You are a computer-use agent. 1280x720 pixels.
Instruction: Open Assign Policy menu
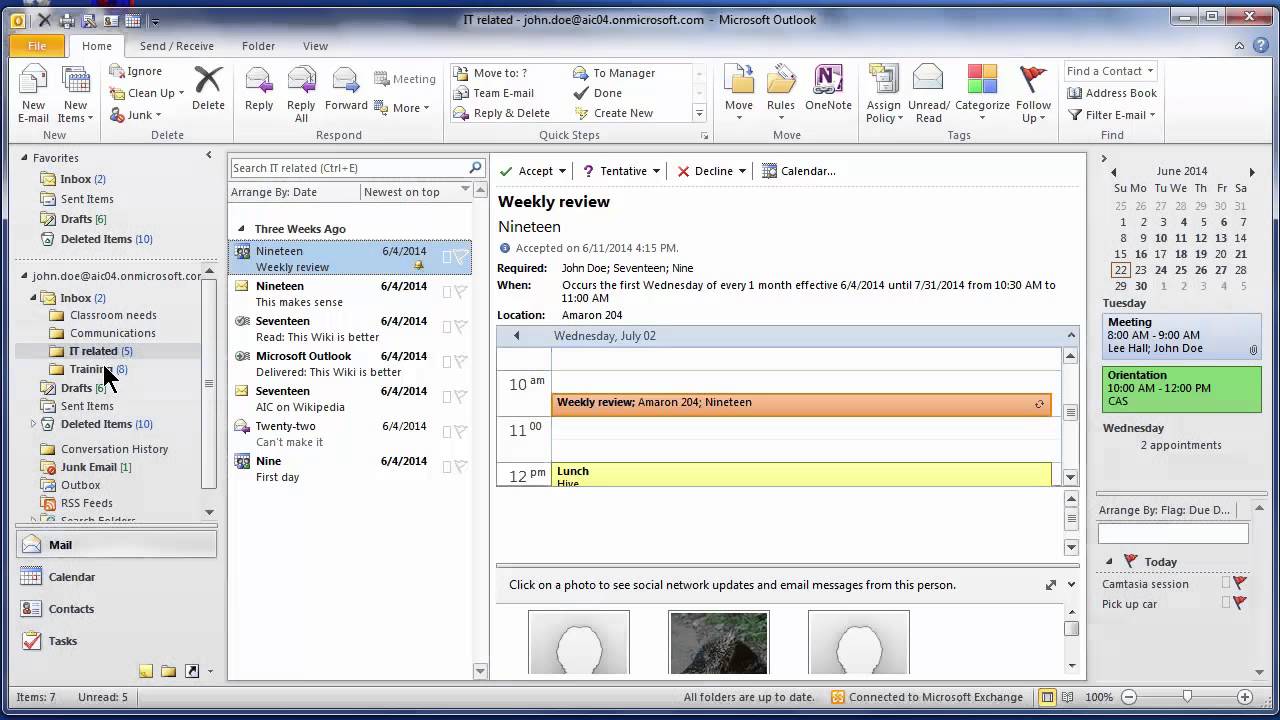click(884, 95)
